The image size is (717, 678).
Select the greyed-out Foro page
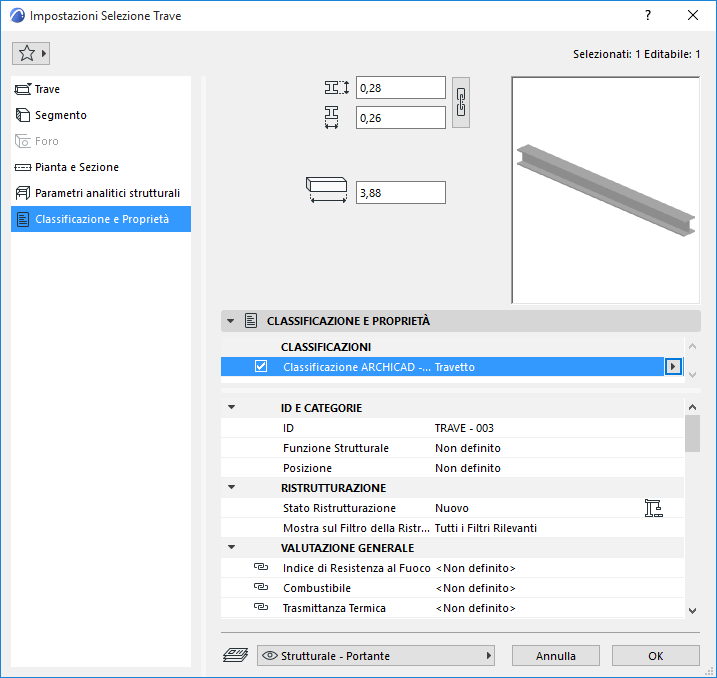pyautogui.click(x=101, y=141)
